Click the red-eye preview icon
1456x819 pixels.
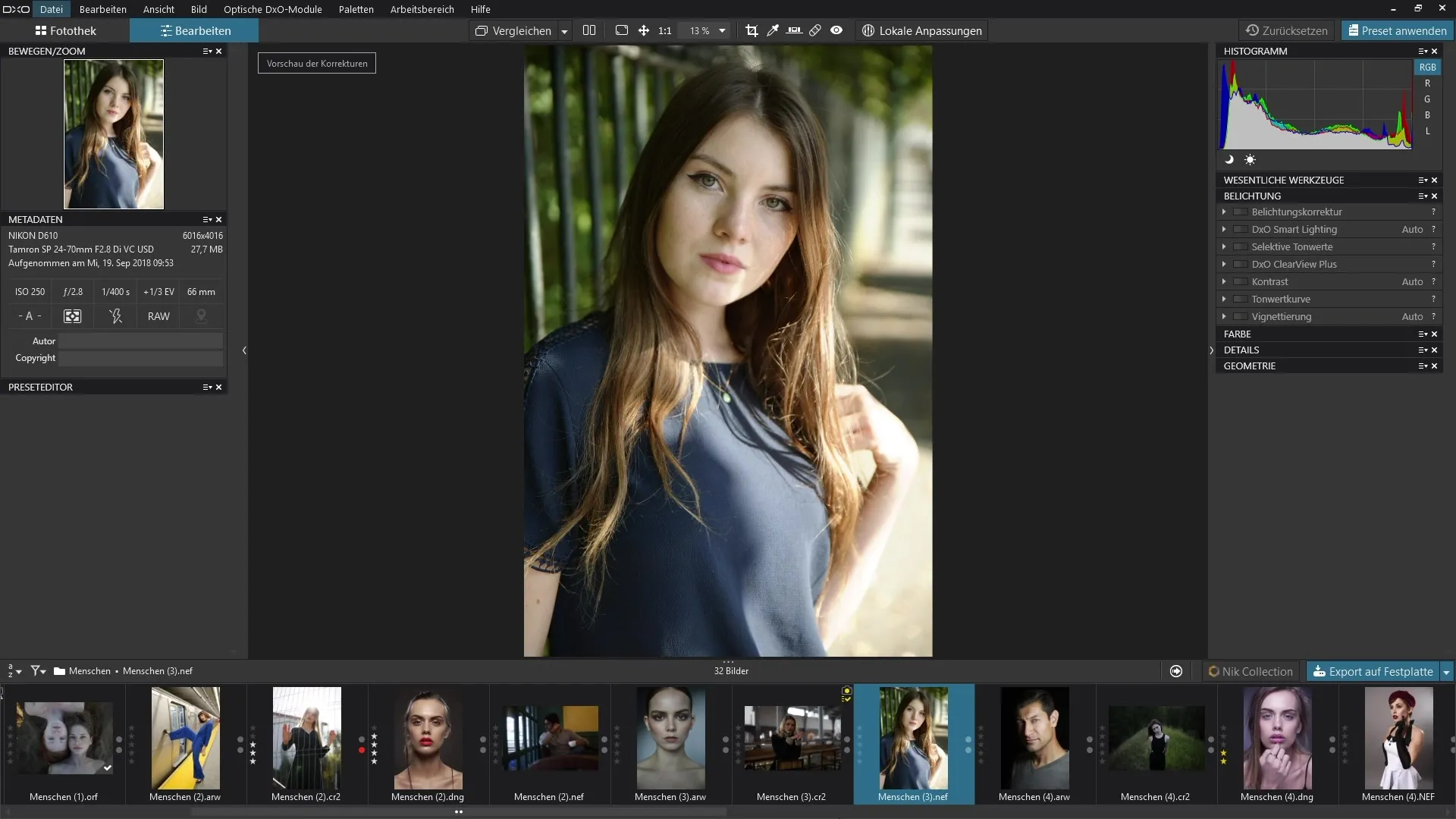(x=836, y=30)
